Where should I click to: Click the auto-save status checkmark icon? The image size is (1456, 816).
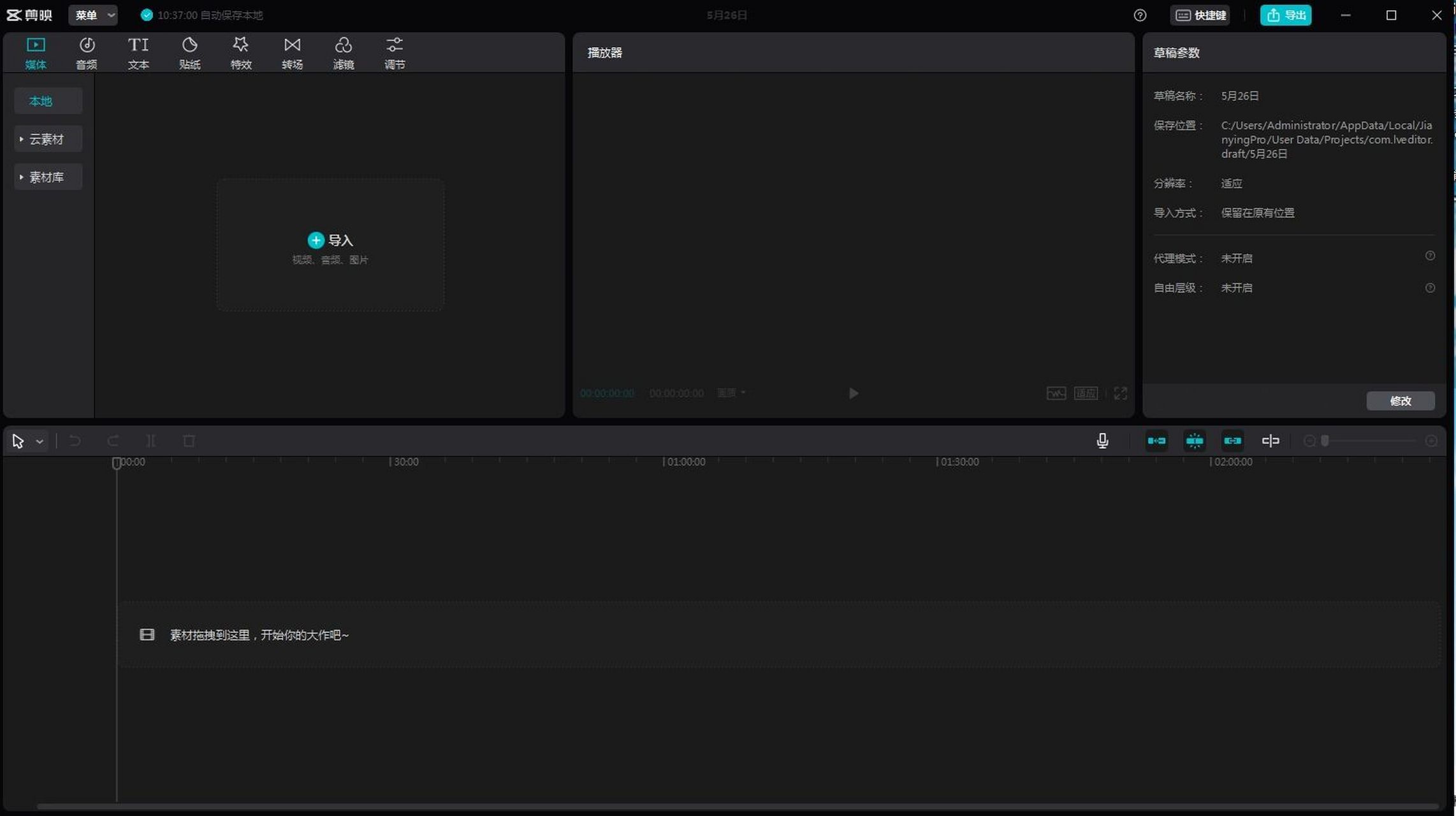(147, 15)
